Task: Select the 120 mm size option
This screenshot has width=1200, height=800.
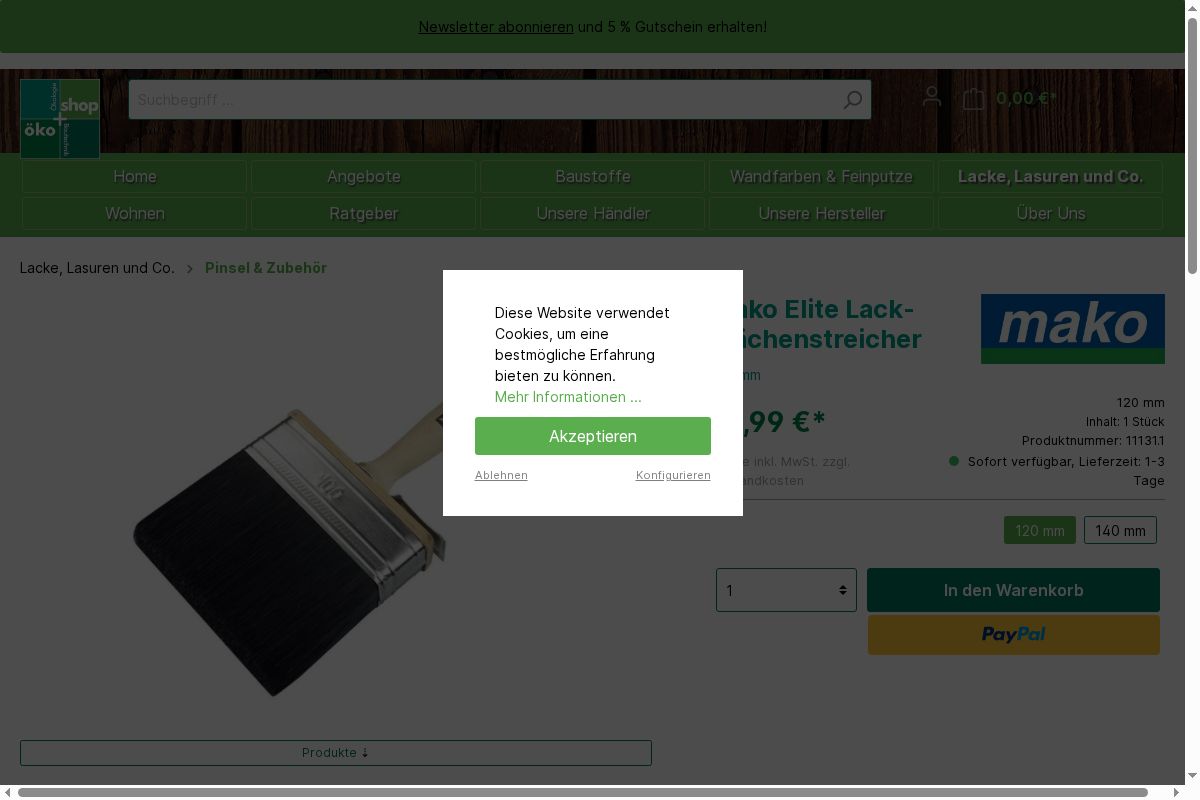Action: pos(1040,530)
